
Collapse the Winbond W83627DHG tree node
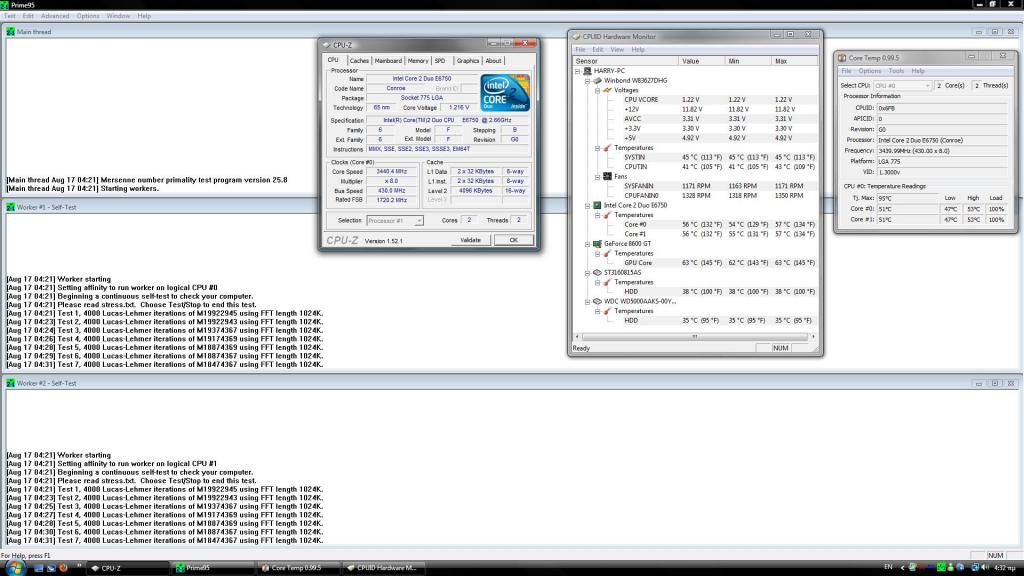[588, 80]
